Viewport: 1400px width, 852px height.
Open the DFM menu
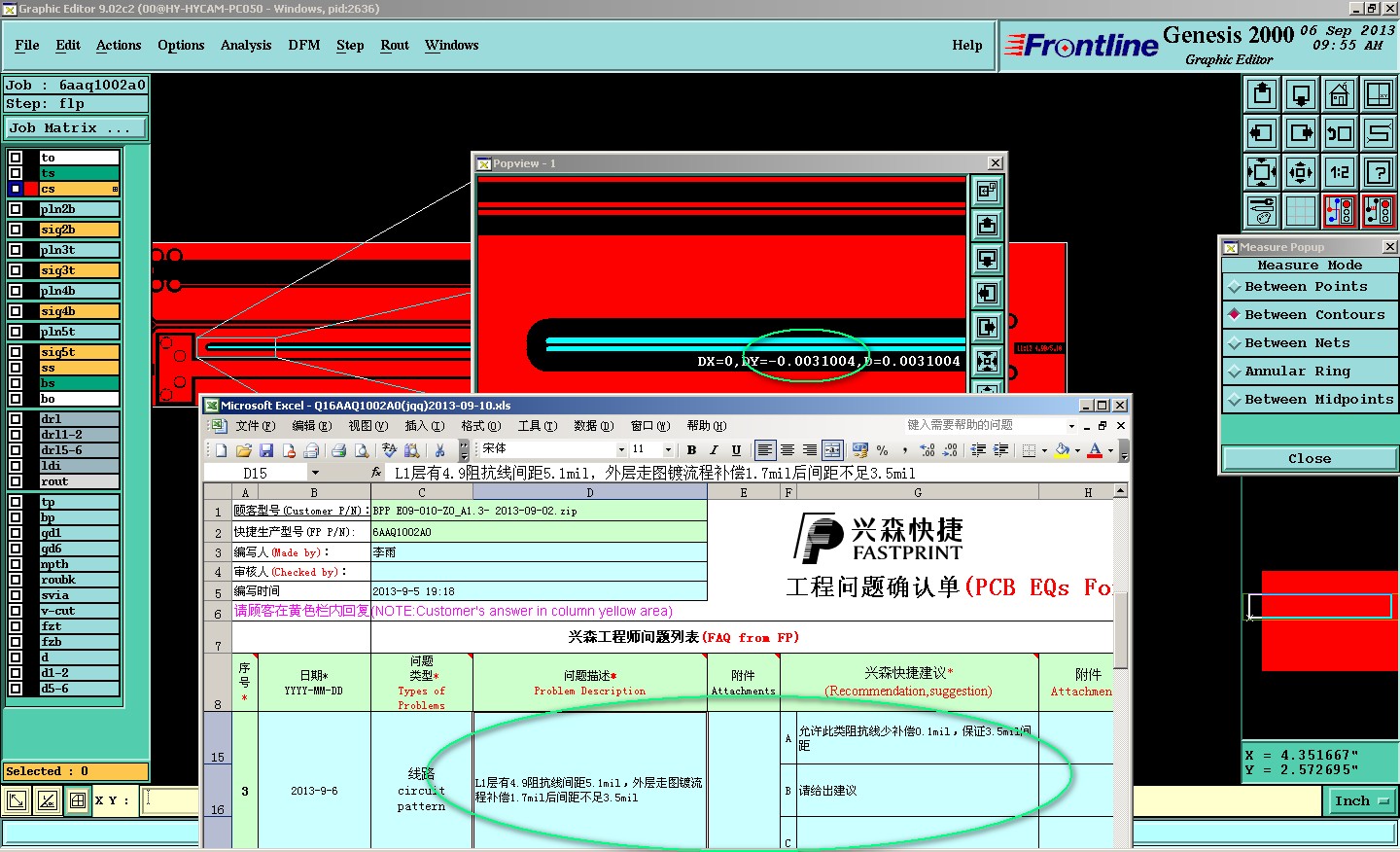(304, 45)
